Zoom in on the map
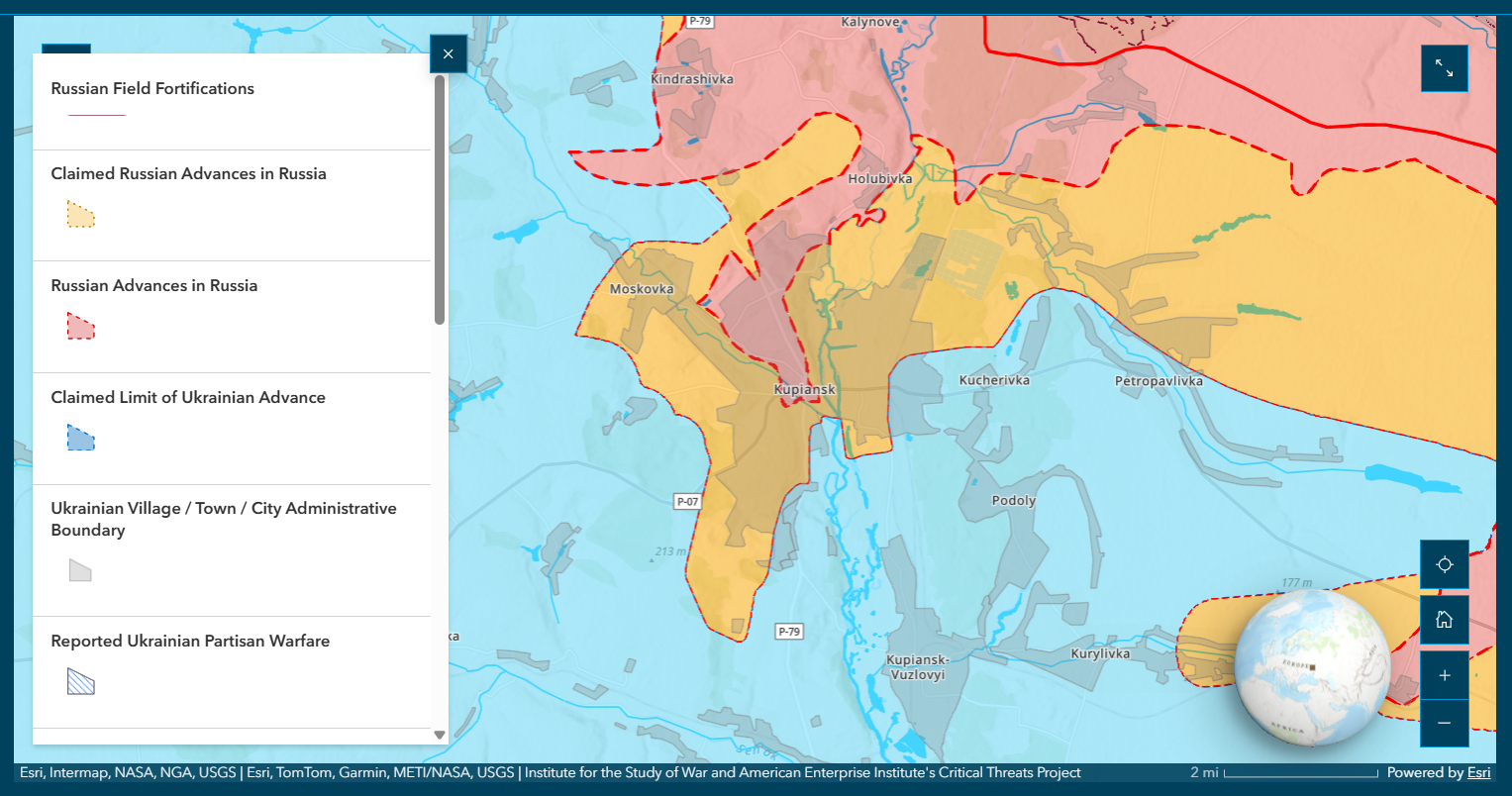This screenshot has height=796, width=1512. tap(1445, 675)
